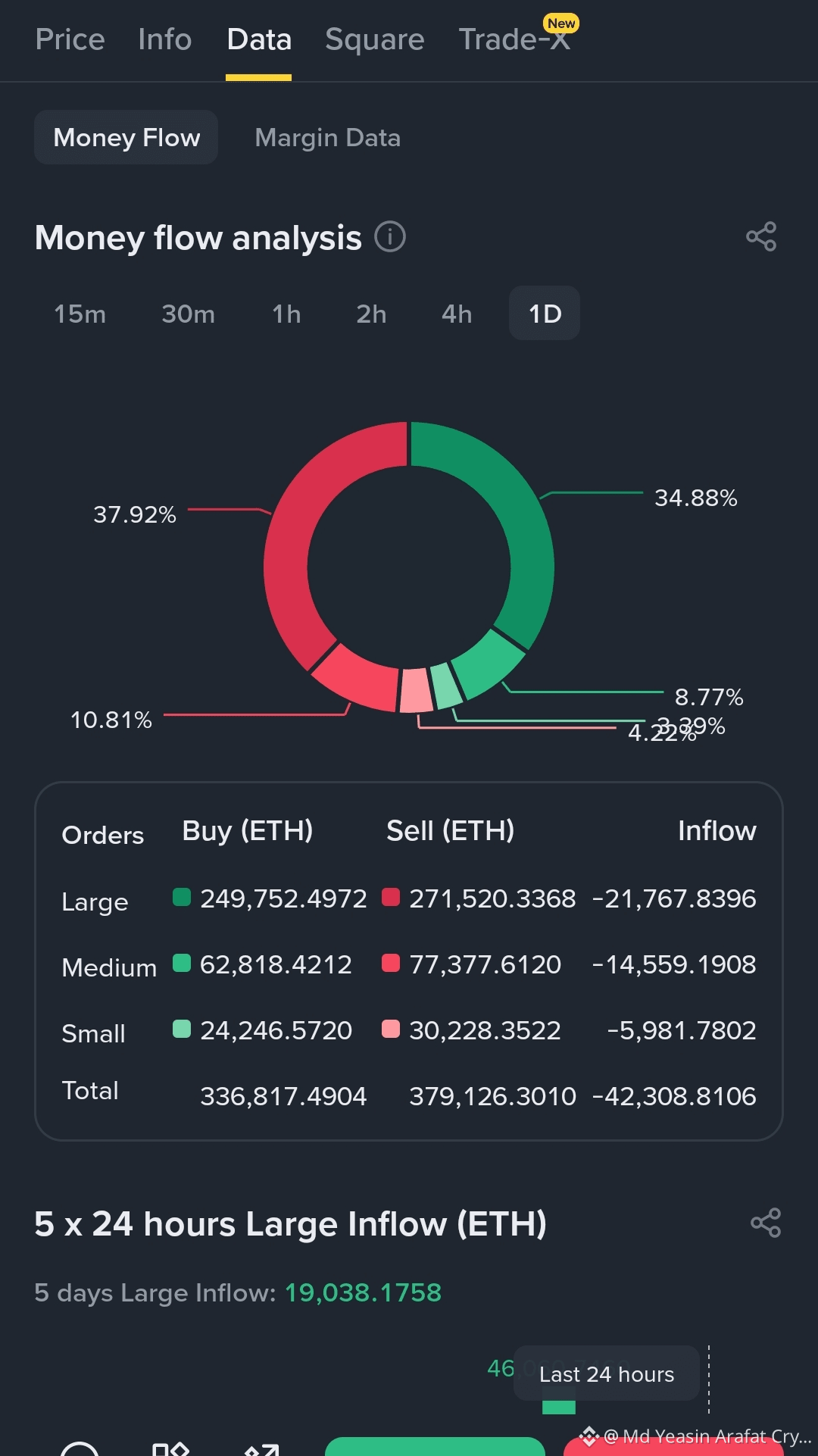Select the 4h timeframe
The image size is (818, 1456).
coord(457,314)
